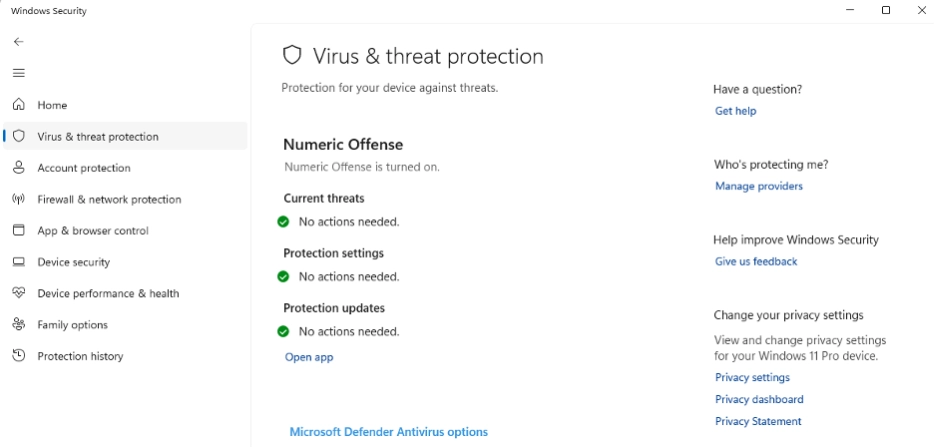Viewport: 936px width, 448px height.
Task: Click the Device performance & health heart icon
Action: click(18, 293)
